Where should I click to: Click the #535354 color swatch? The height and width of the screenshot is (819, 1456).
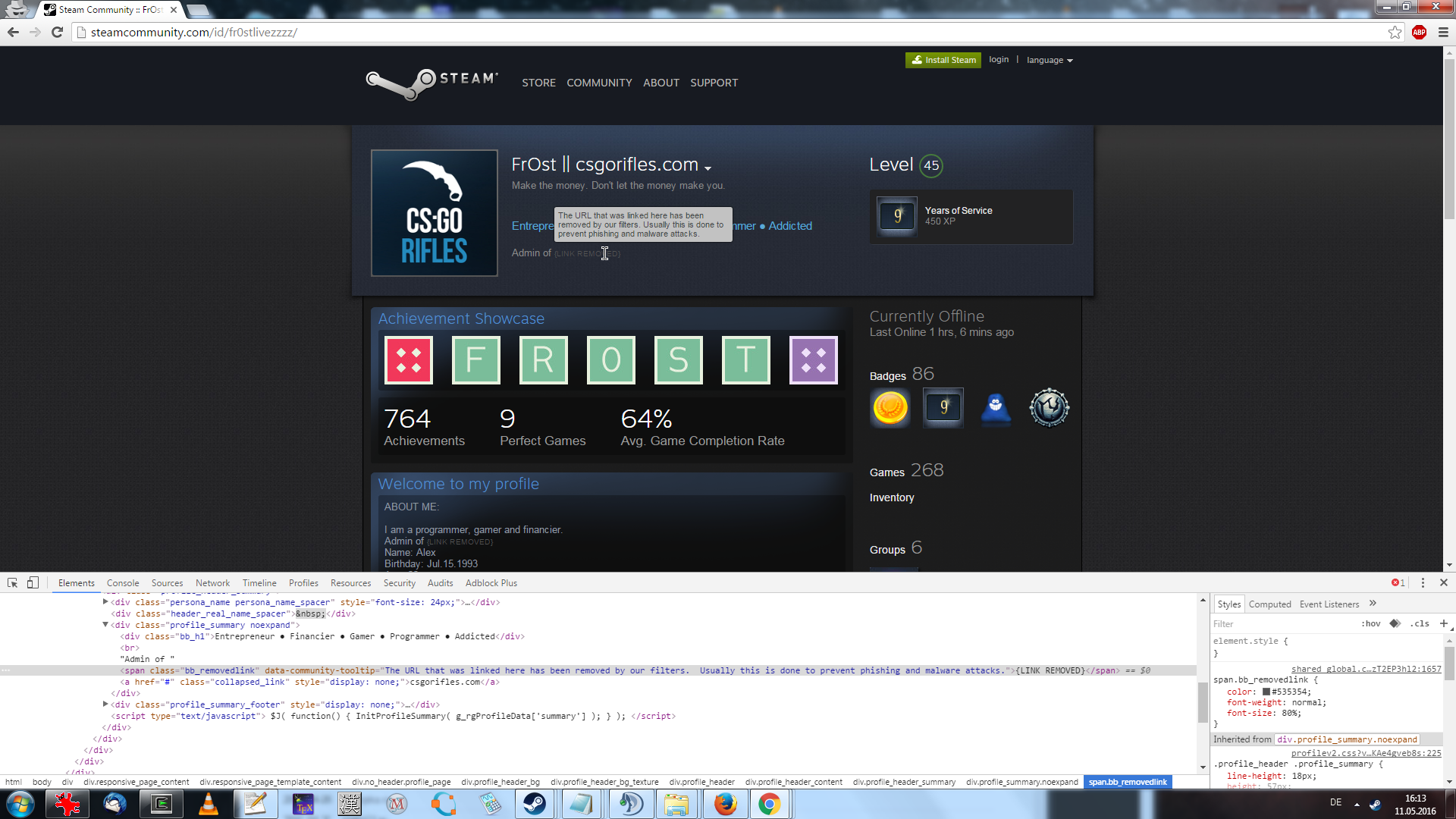pyautogui.click(x=1266, y=692)
